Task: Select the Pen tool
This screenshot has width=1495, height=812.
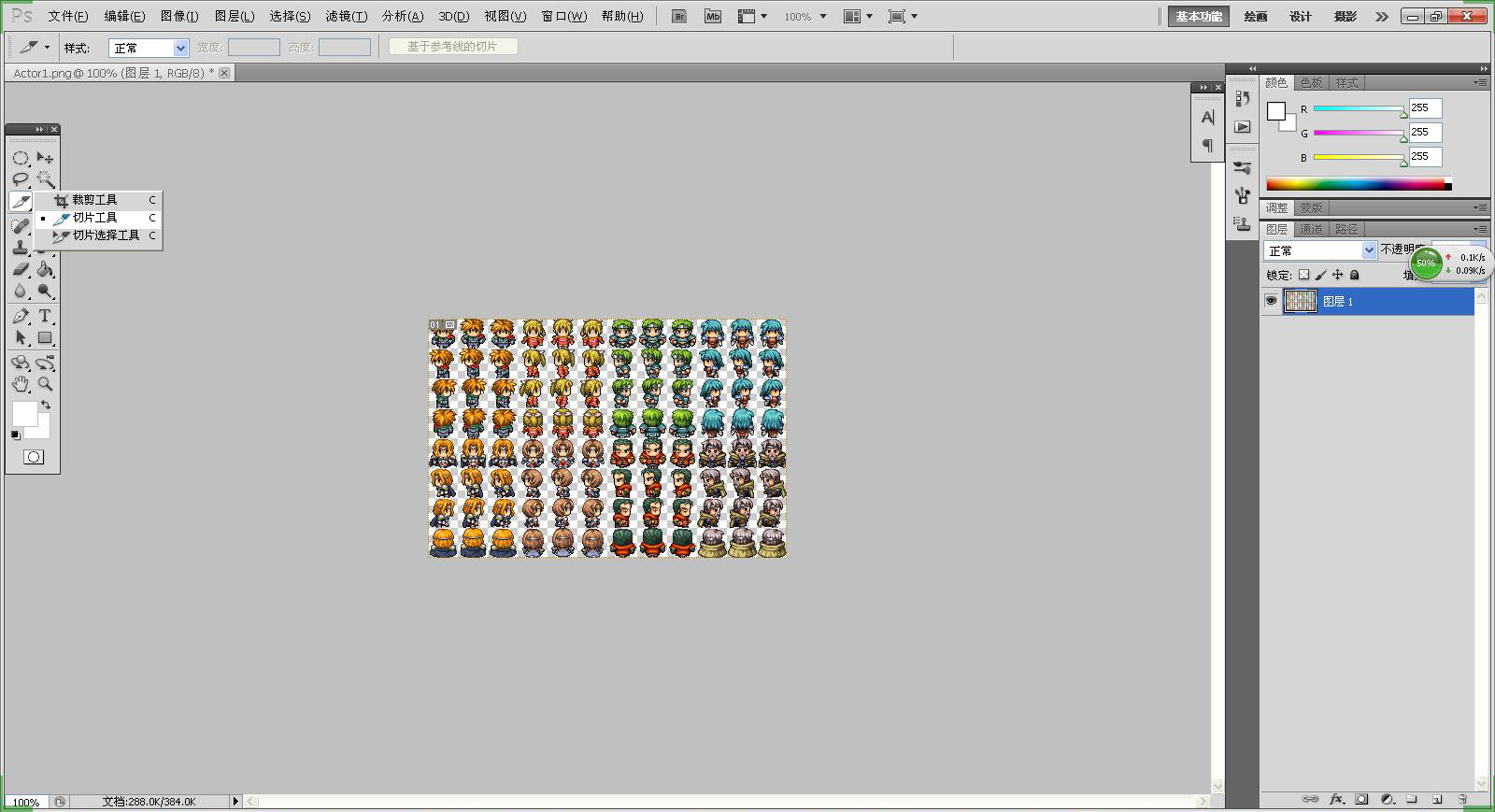Action: coord(21,317)
